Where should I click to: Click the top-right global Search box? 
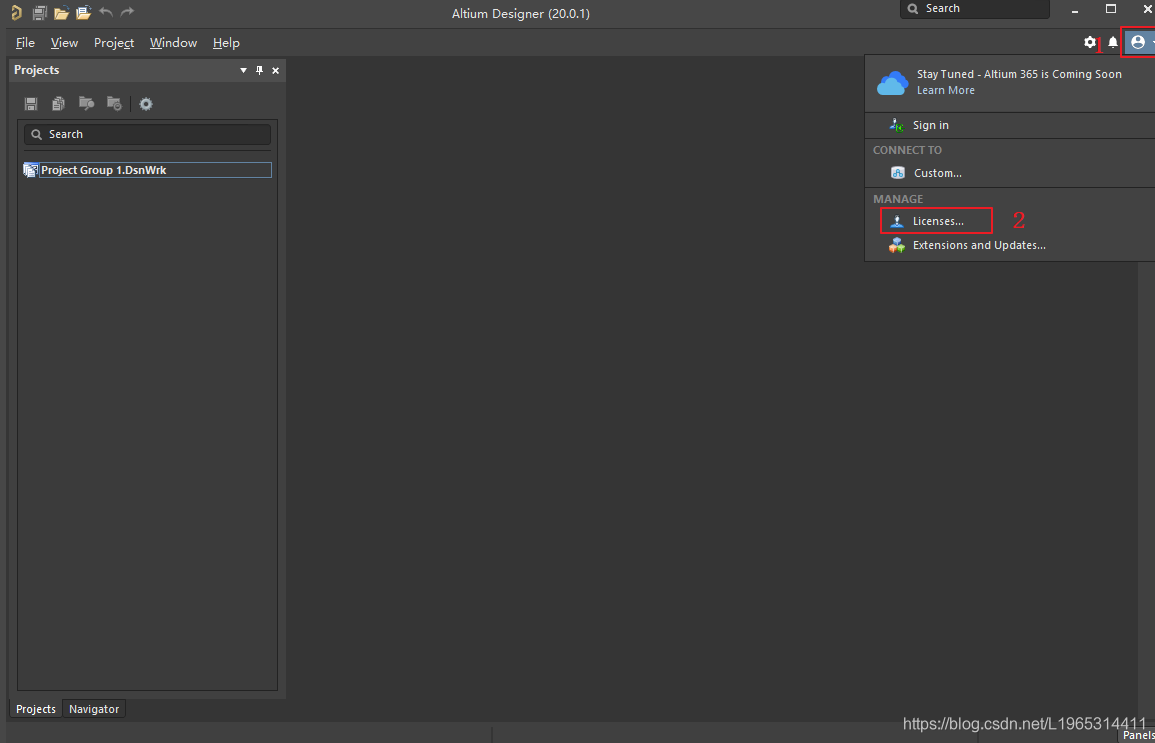[975, 9]
